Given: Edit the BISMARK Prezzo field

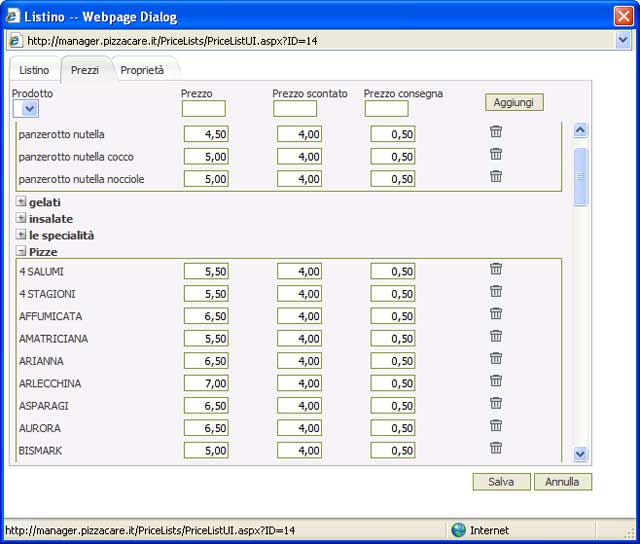Looking at the screenshot, I should tap(206, 451).
